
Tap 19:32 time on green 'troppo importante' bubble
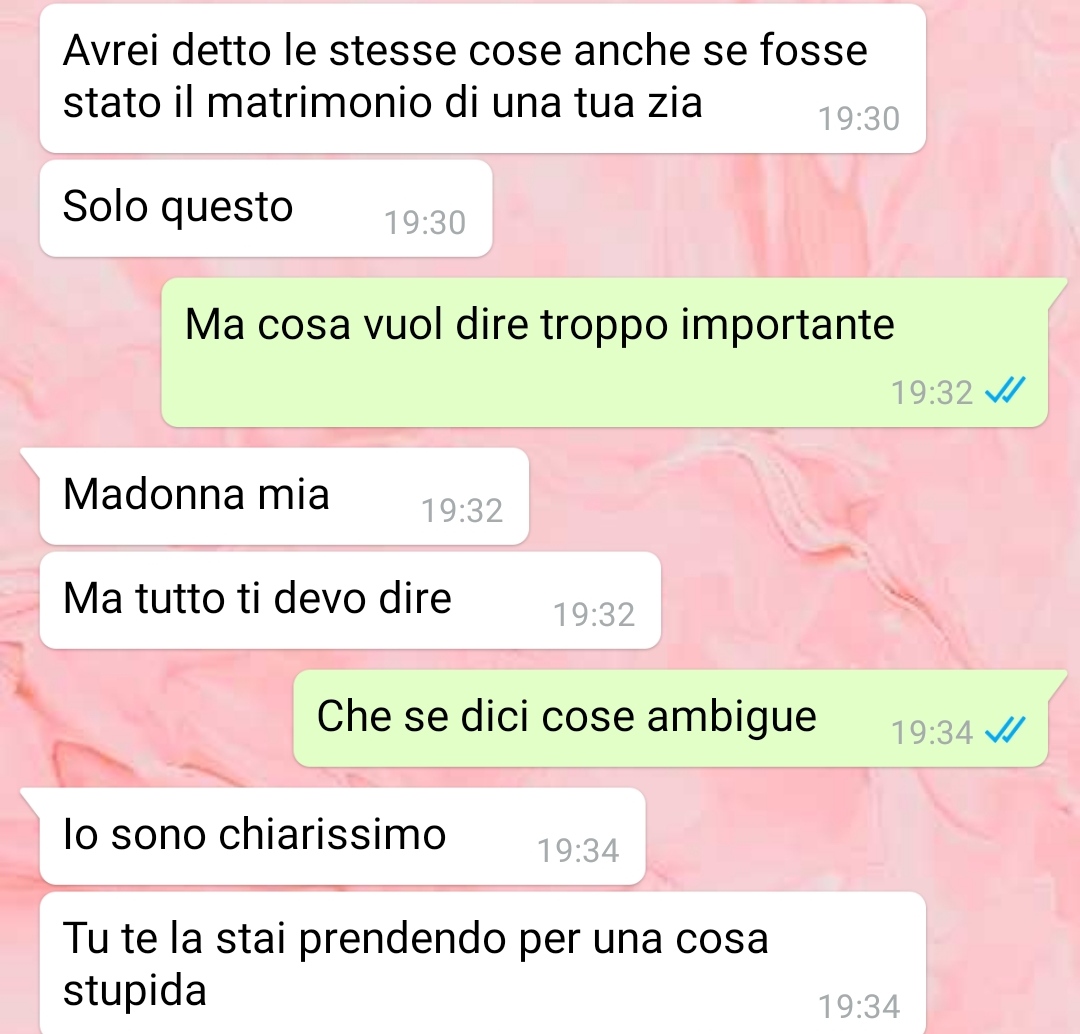(x=932, y=393)
